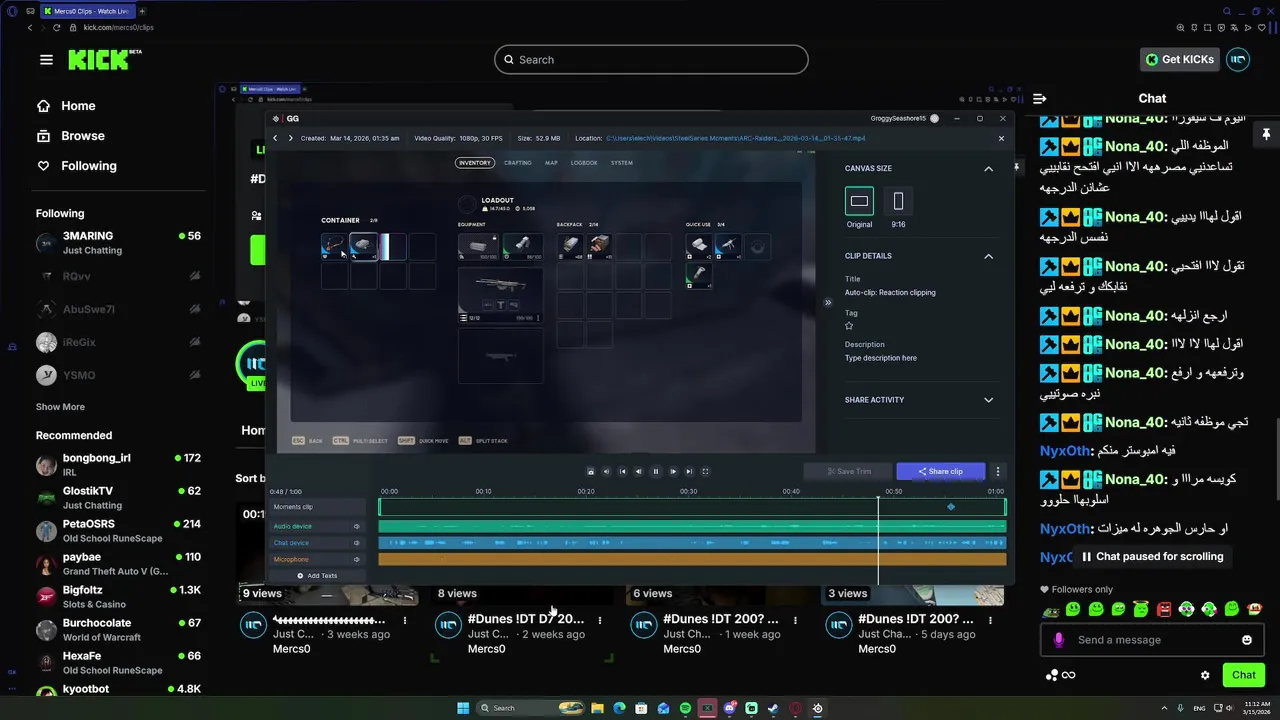Take a screenshot with camera icon
1280x720 pixels.
click(590, 471)
